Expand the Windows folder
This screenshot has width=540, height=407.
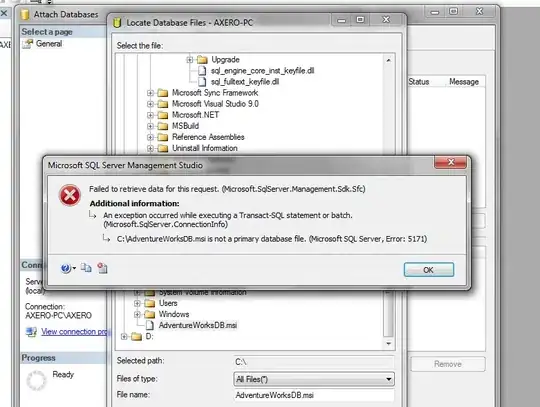point(137,314)
